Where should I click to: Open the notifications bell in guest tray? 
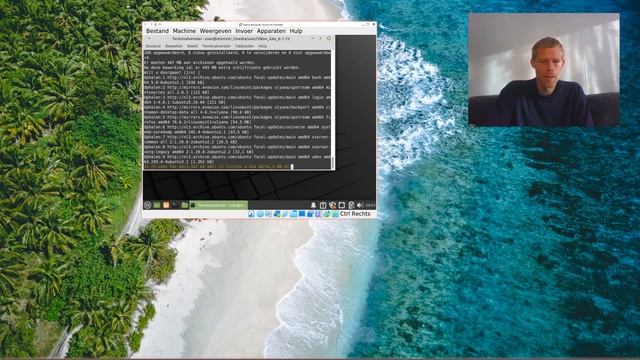click(313, 205)
